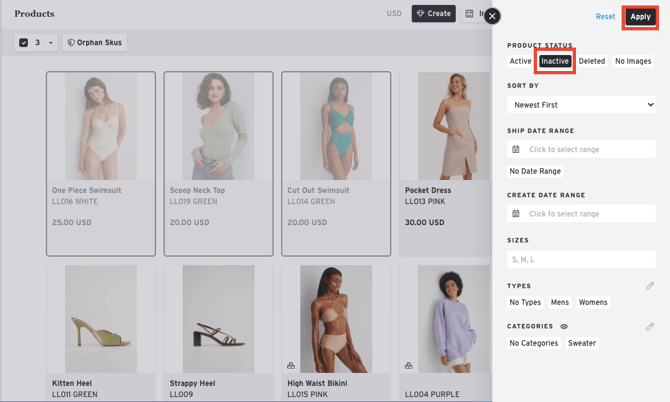Click the Reset link
This screenshot has height=402, width=670.
tap(605, 16)
